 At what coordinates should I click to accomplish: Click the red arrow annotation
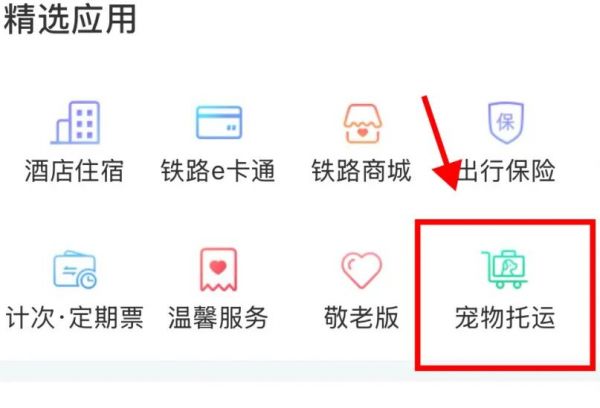[x=440, y=142]
